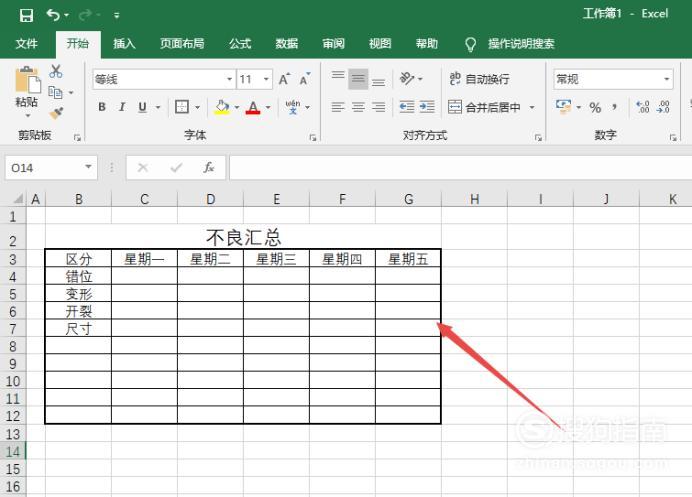Click the increase font size icon
This screenshot has width=692, height=497.
click(x=285, y=79)
